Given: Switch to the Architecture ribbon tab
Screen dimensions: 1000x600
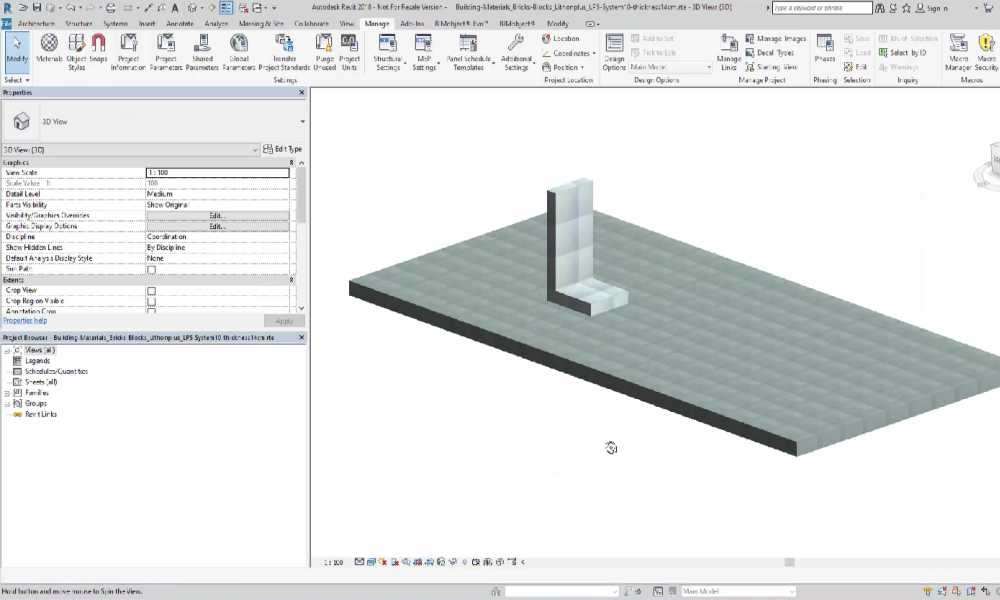Looking at the screenshot, I should pyautogui.click(x=37, y=22).
